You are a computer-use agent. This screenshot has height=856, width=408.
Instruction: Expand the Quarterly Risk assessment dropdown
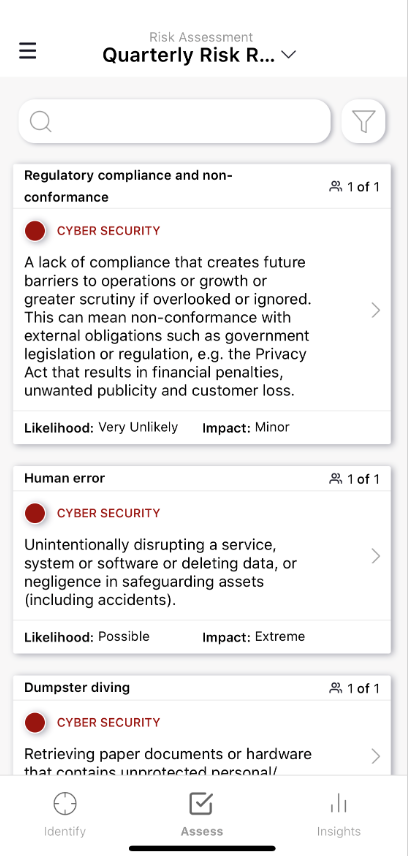click(x=288, y=55)
